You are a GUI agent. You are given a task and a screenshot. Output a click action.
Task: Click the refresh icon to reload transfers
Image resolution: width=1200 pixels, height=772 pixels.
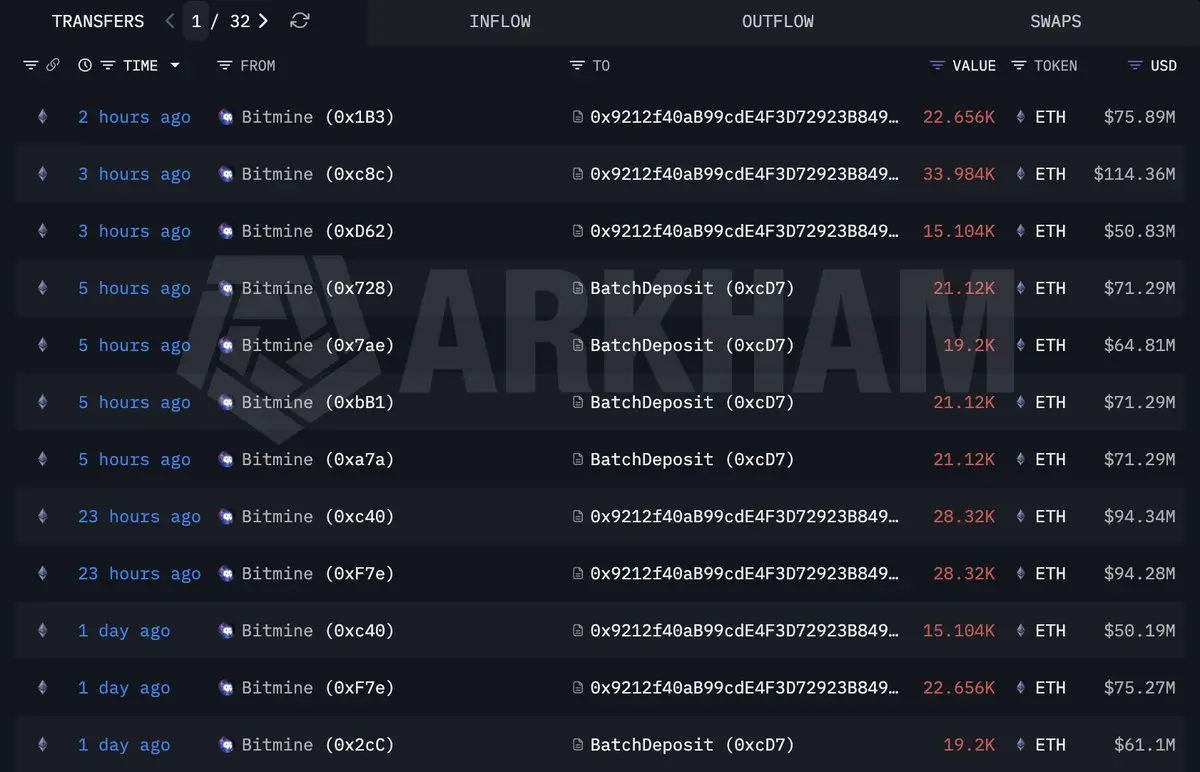pos(299,20)
